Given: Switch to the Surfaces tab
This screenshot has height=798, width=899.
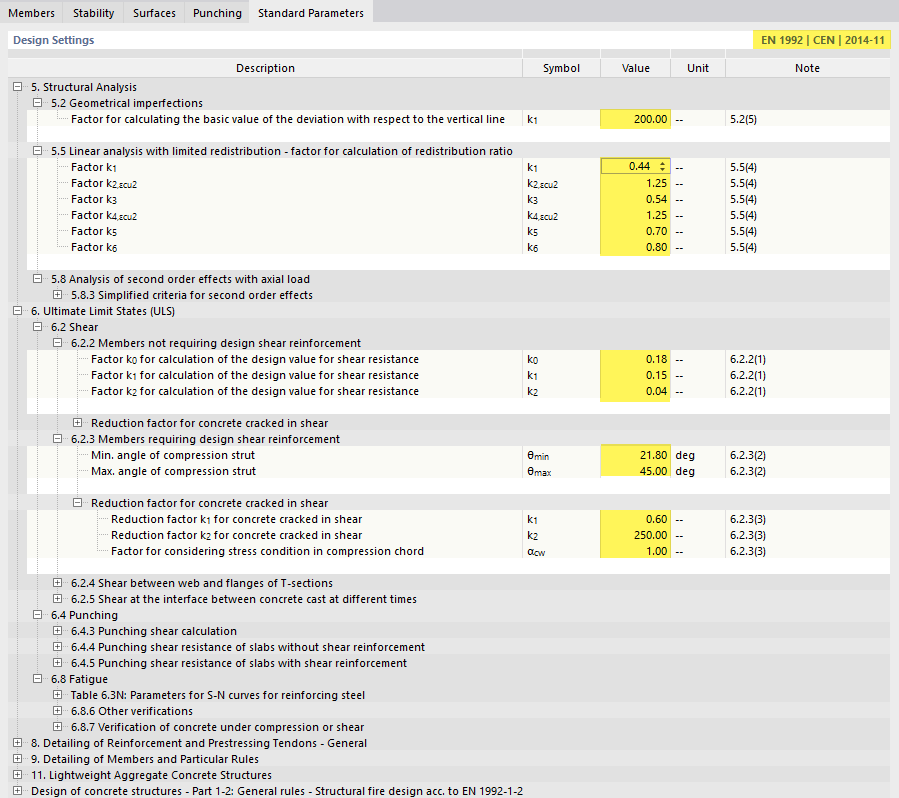Looking at the screenshot, I should pyautogui.click(x=154, y=13).
